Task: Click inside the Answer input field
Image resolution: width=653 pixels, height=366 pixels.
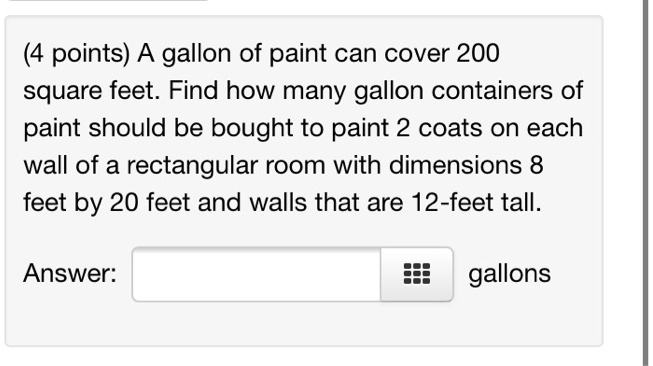Action: (257, 274)
